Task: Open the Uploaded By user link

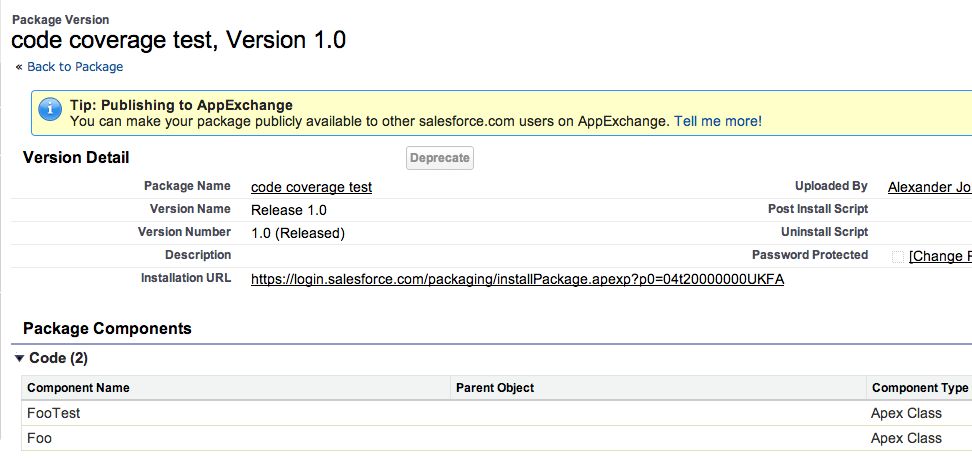Action: coord(929,187)
